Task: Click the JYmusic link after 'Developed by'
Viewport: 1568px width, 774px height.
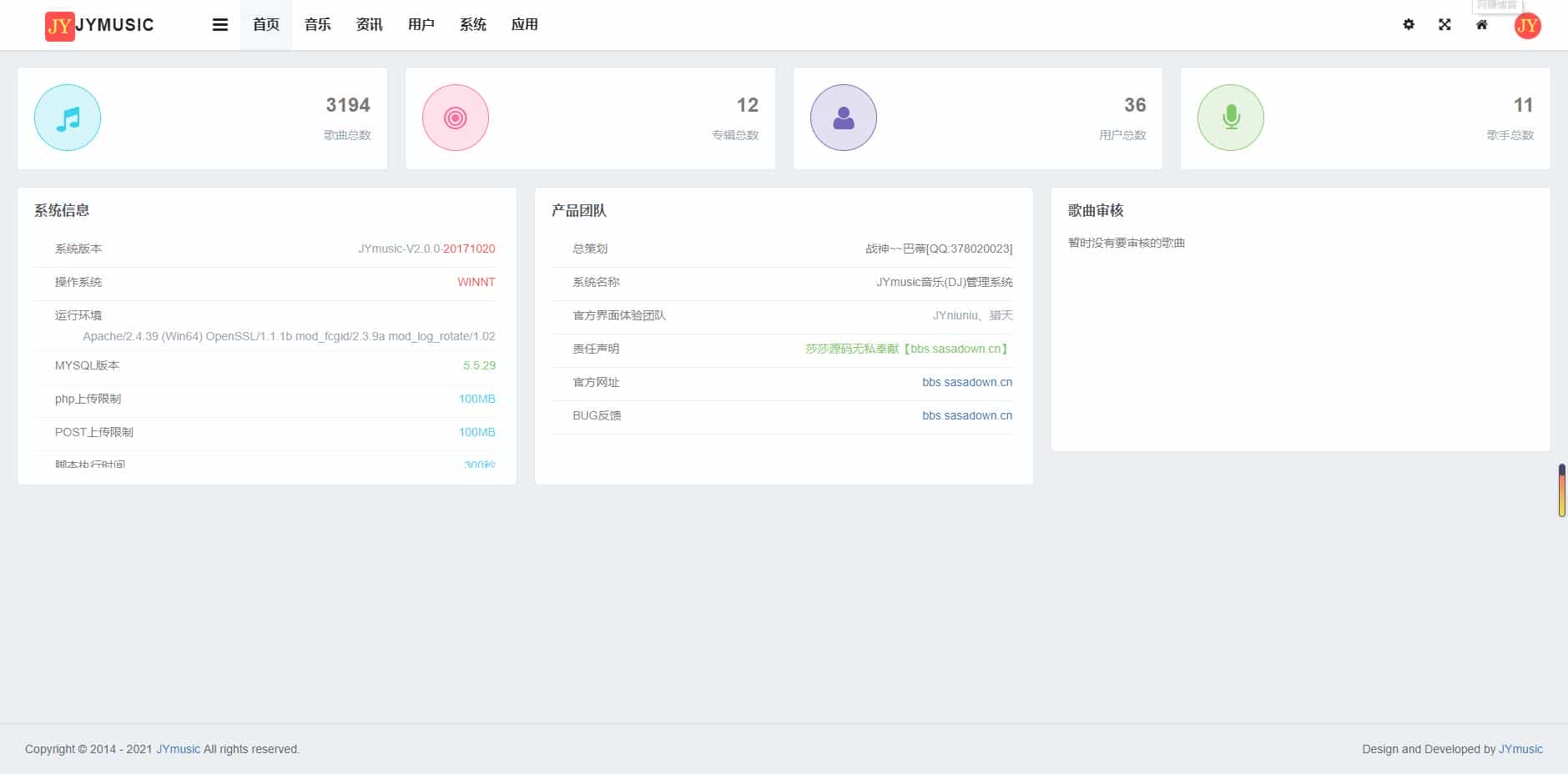Action: coord(1520,749)
